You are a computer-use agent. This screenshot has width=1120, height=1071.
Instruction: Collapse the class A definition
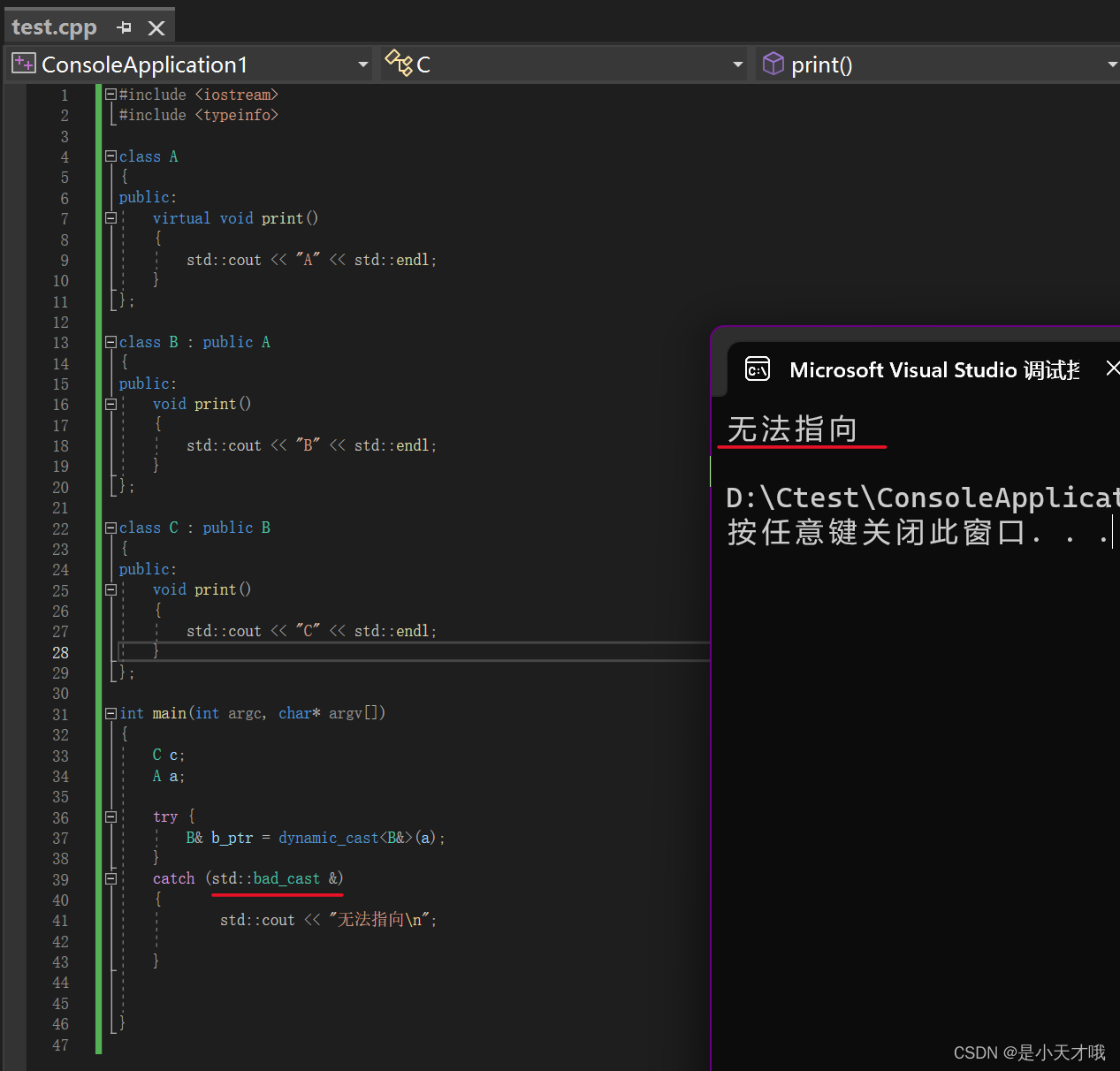pyautogui.click(x=110, y=156)
